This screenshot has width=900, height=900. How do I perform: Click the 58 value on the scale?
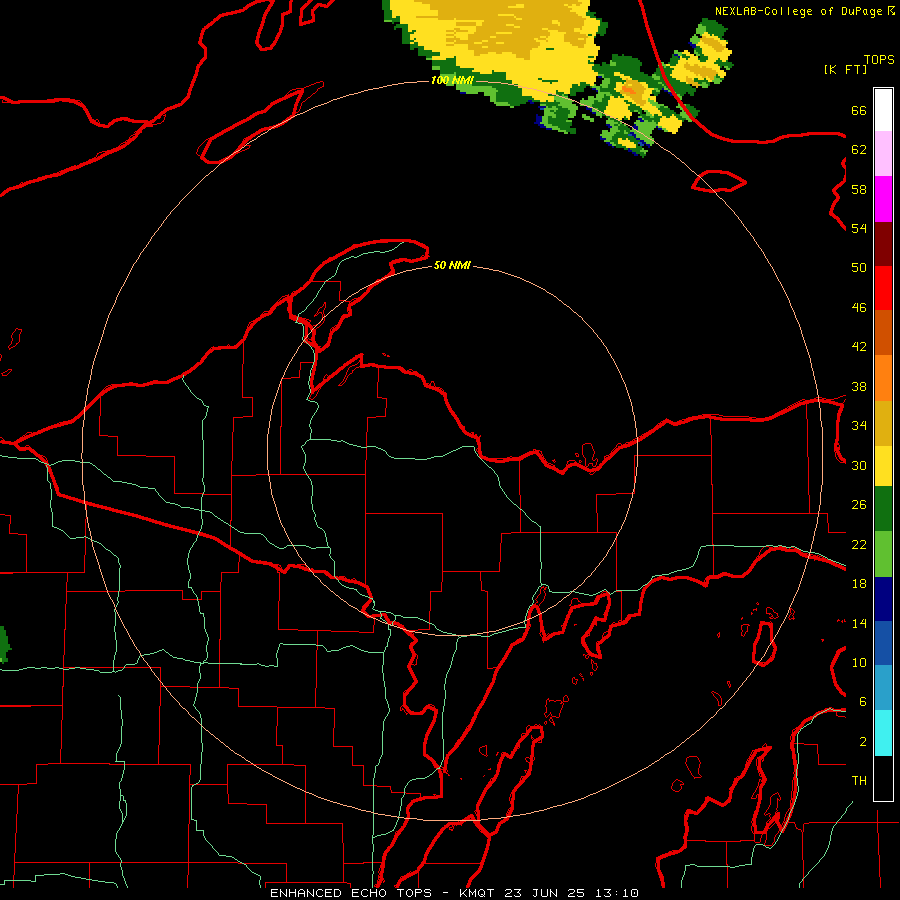(859, 189)
